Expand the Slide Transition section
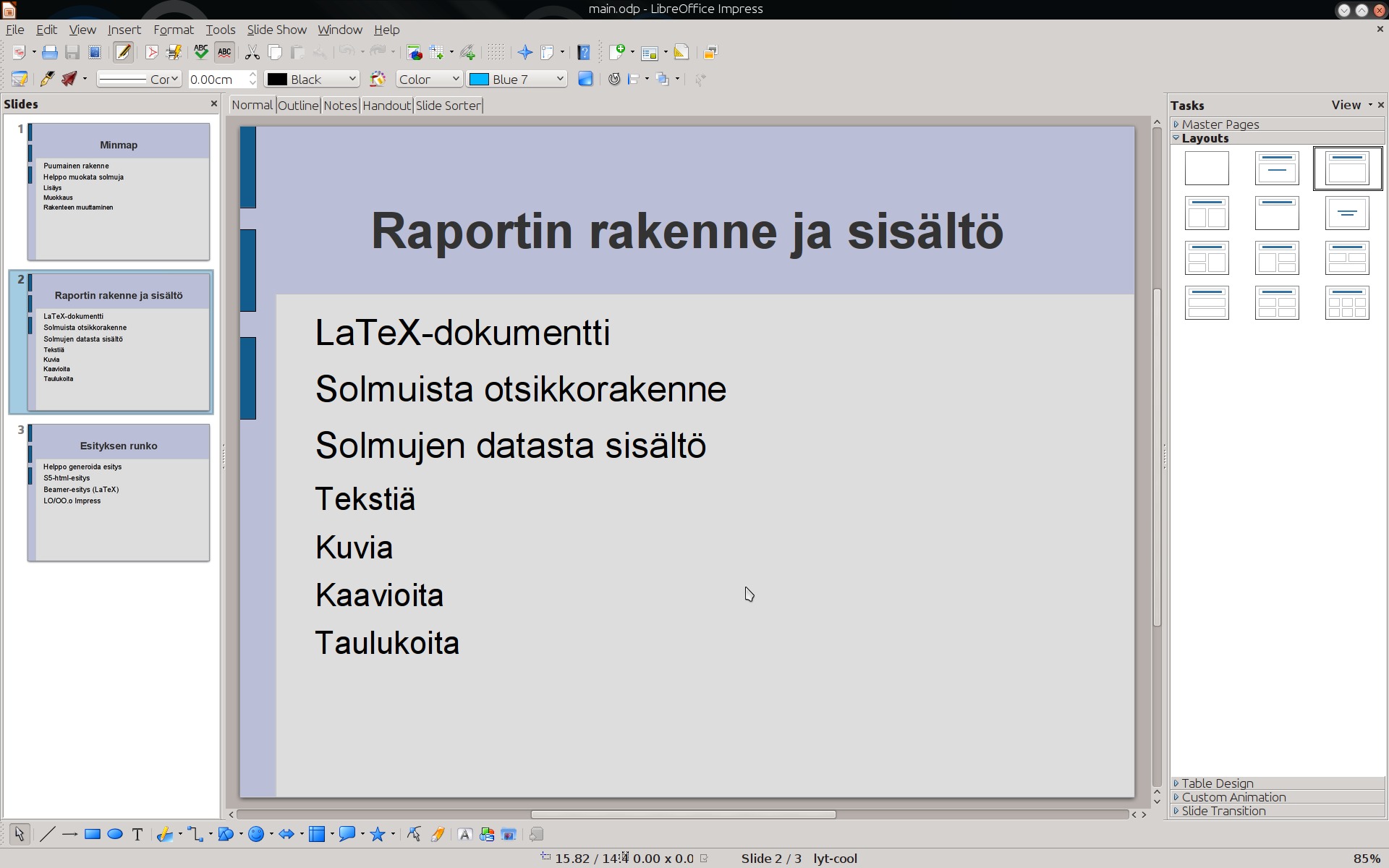The image size is (1389, 868). [x=1278, y=811]
